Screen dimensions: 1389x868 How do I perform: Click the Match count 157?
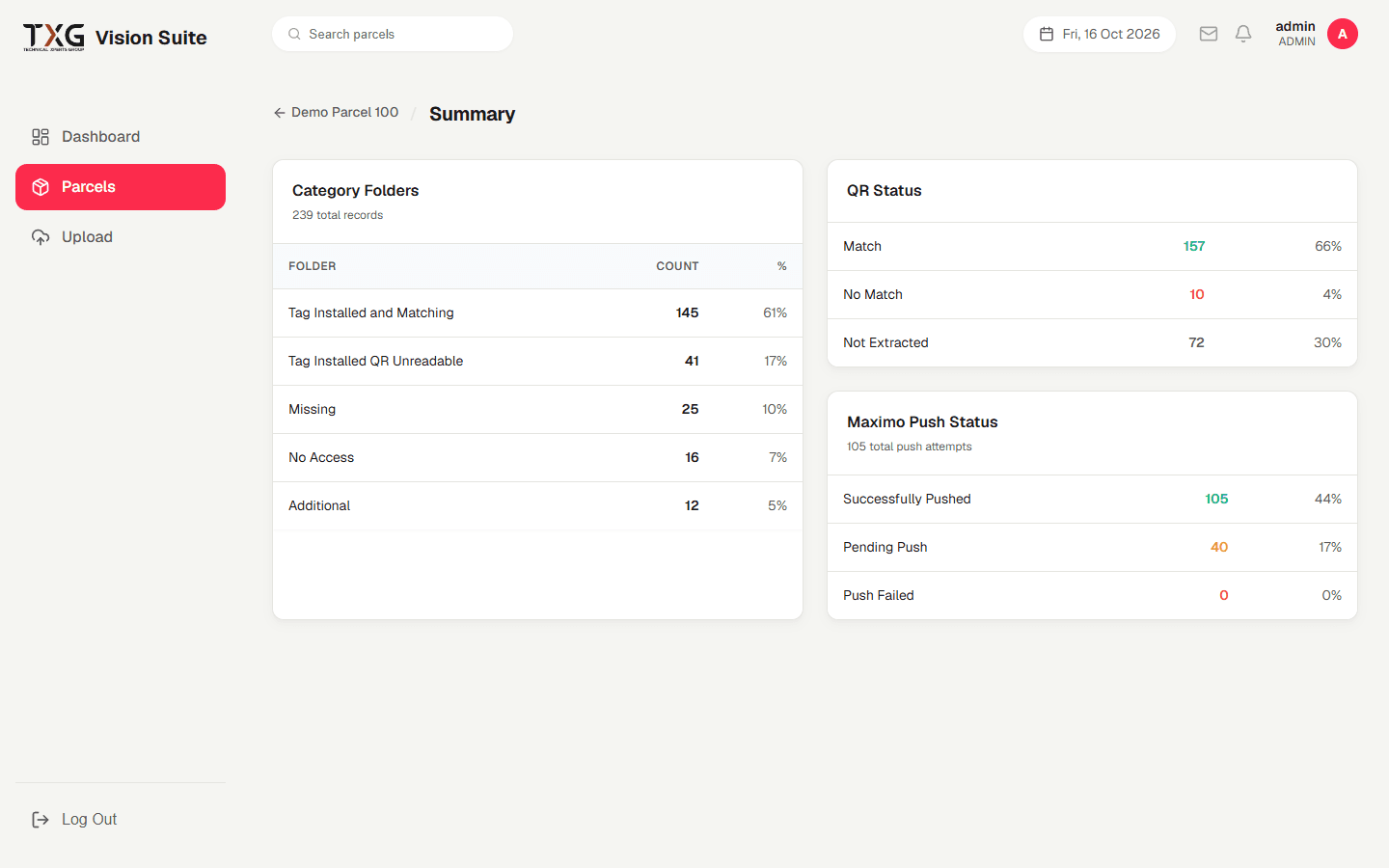coord(1194,247)
